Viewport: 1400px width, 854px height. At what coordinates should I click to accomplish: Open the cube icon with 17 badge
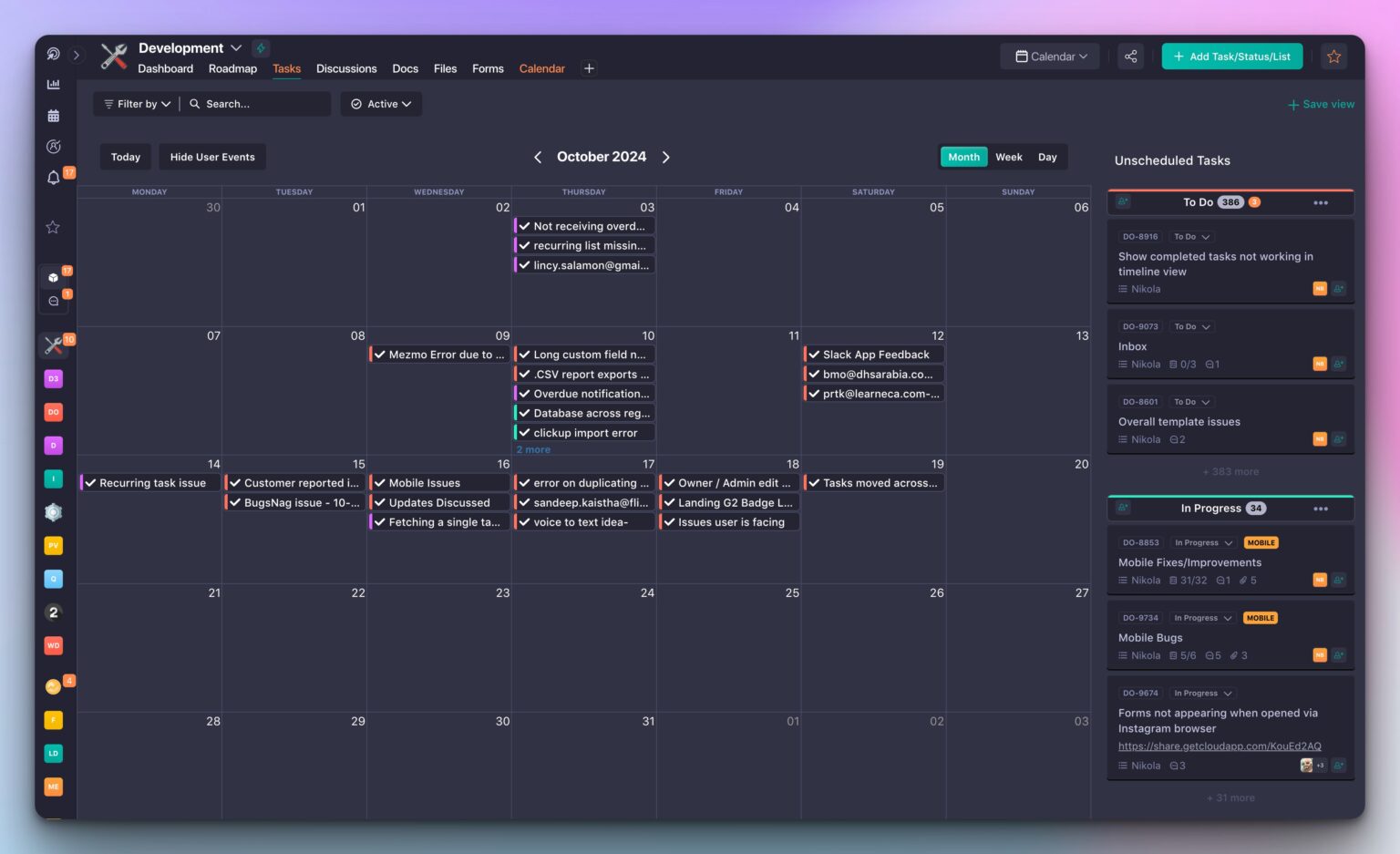coord(53,277)
